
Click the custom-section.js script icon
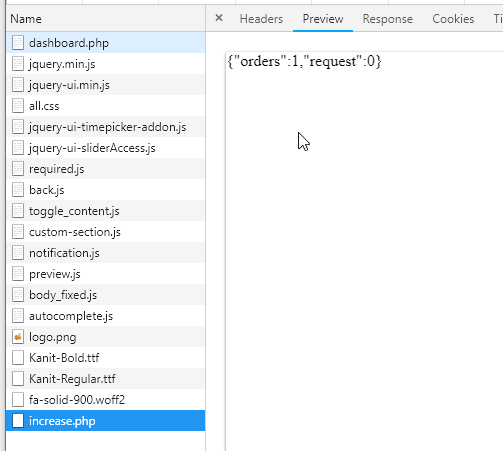click(x=18, y=232)
